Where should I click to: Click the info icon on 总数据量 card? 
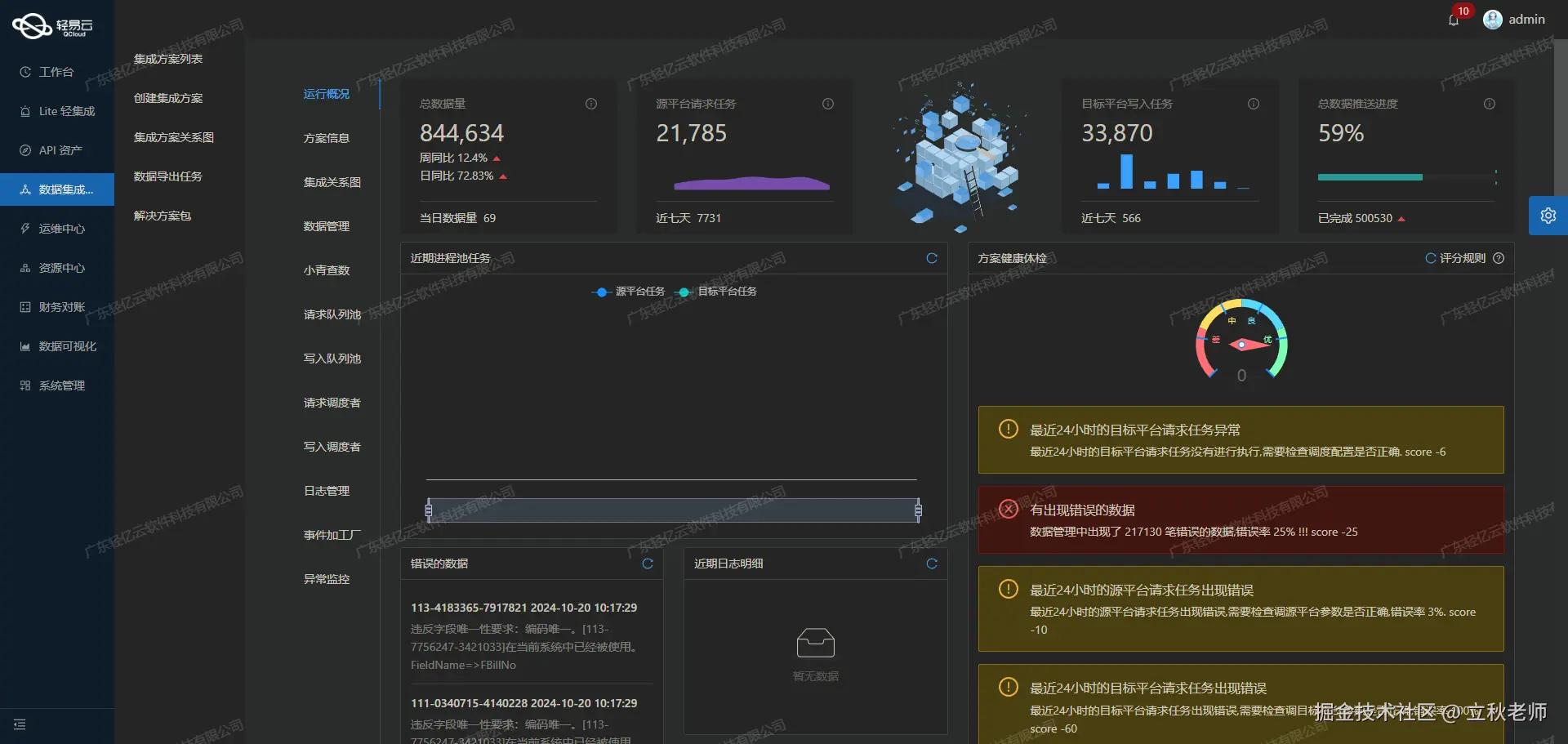click(591, 104)
